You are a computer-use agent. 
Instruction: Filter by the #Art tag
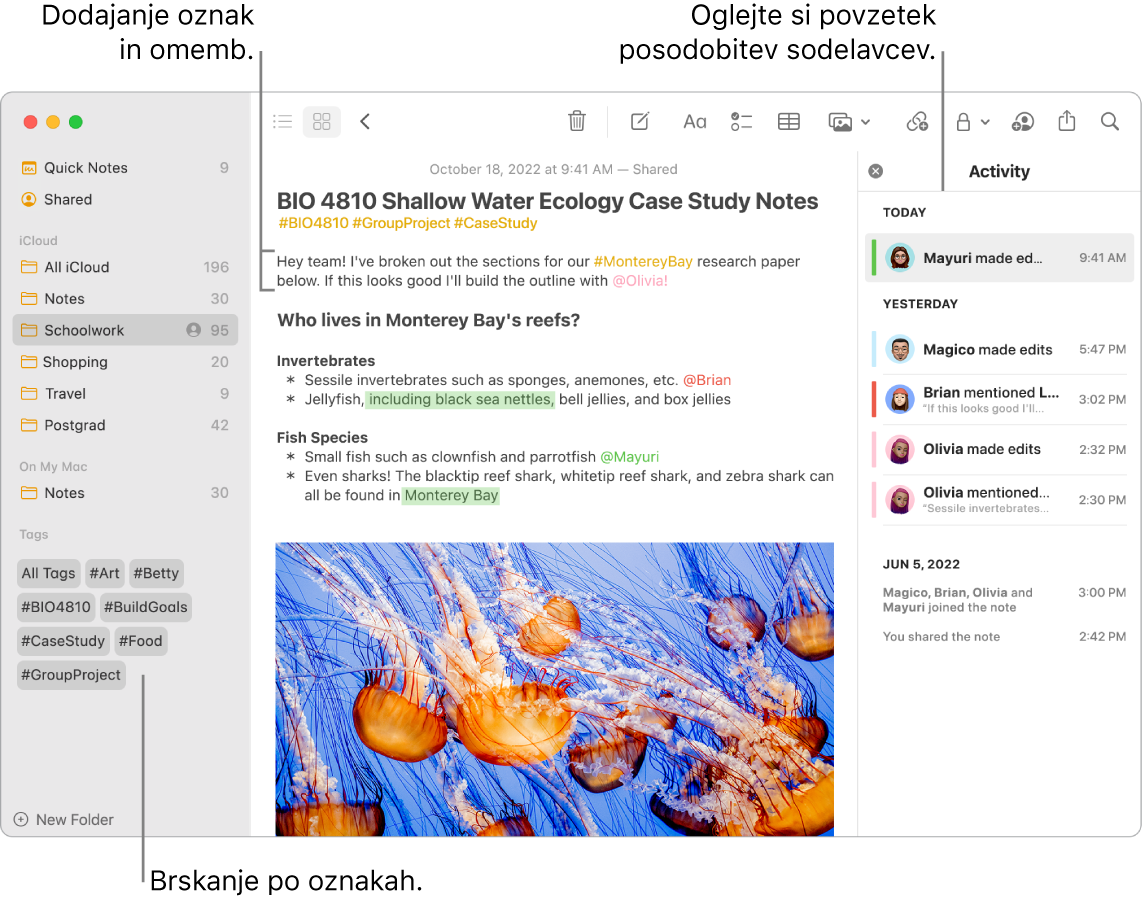tap(105, 574)
